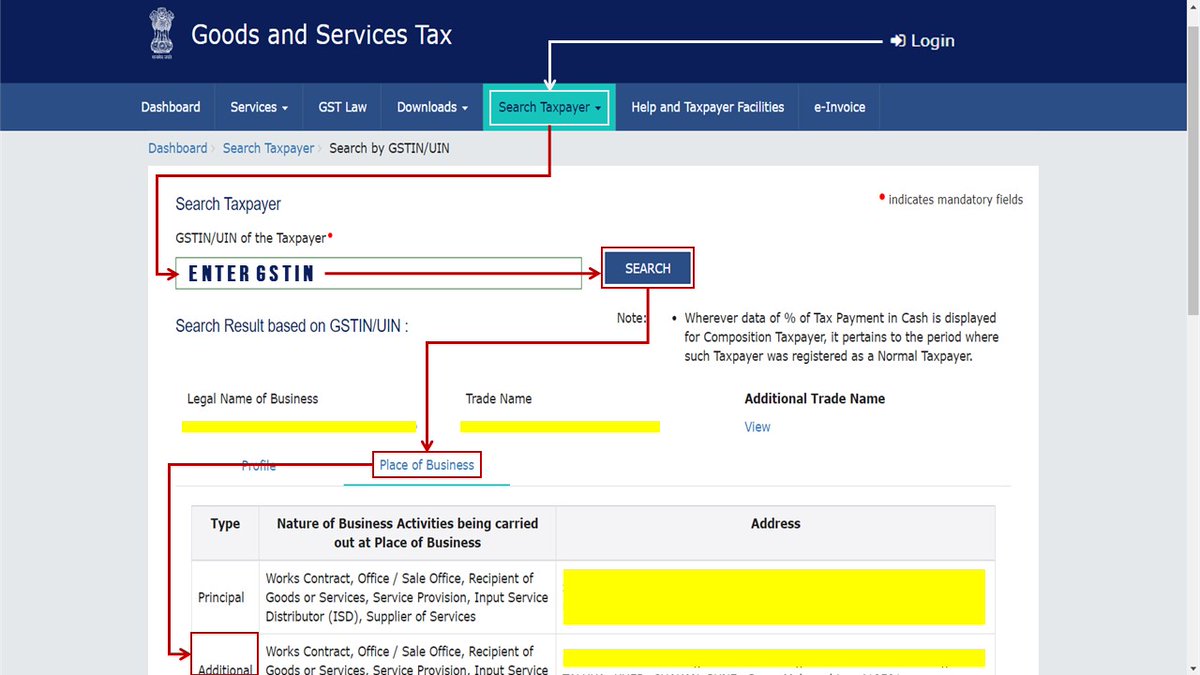This screenshot has width=1200, height=675.
Task: Click Search Result based on GSTIN/UIN text
Action: (x=291, y=326)
